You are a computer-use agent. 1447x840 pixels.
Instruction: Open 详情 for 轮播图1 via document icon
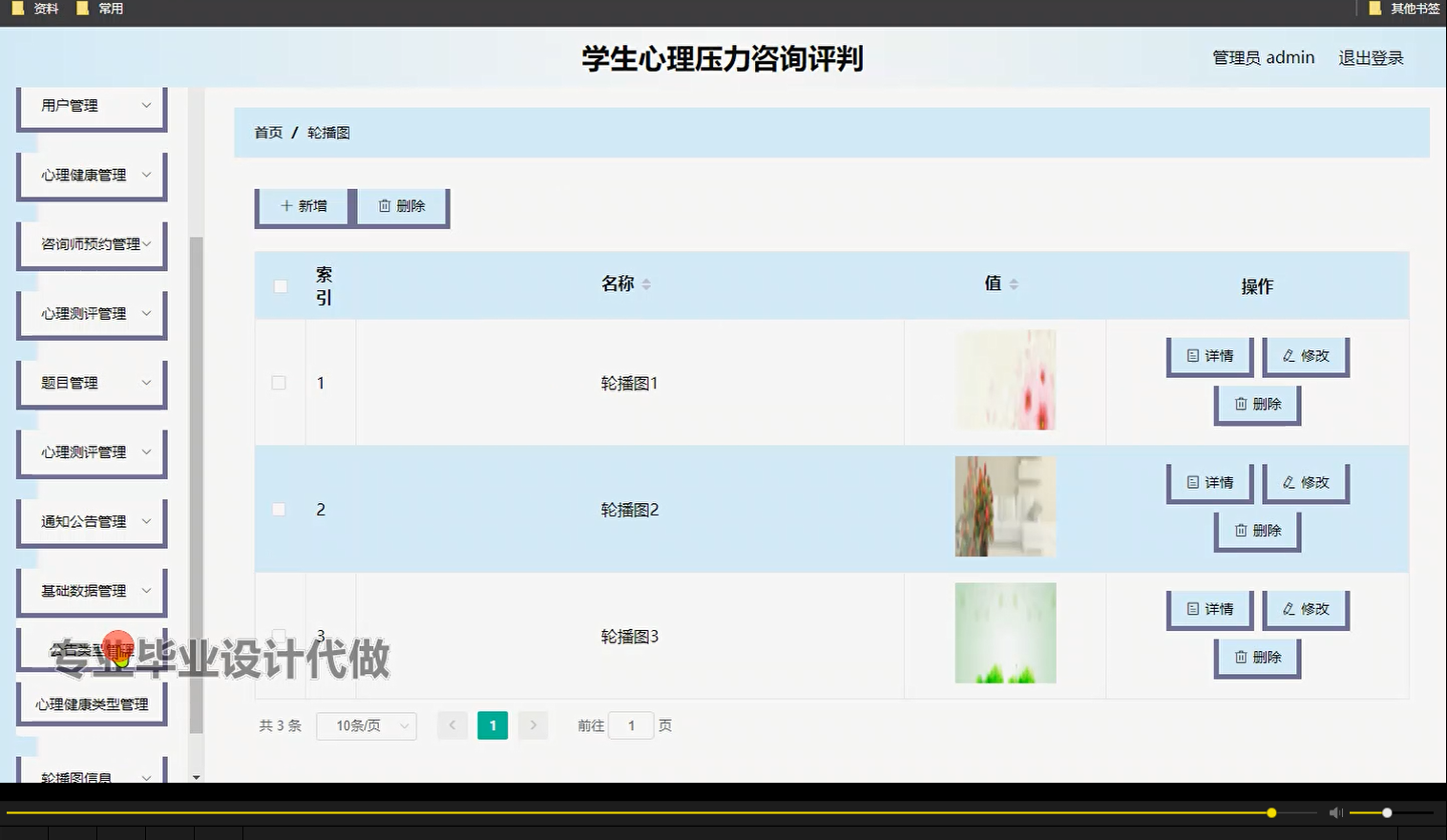(1193, 355)
